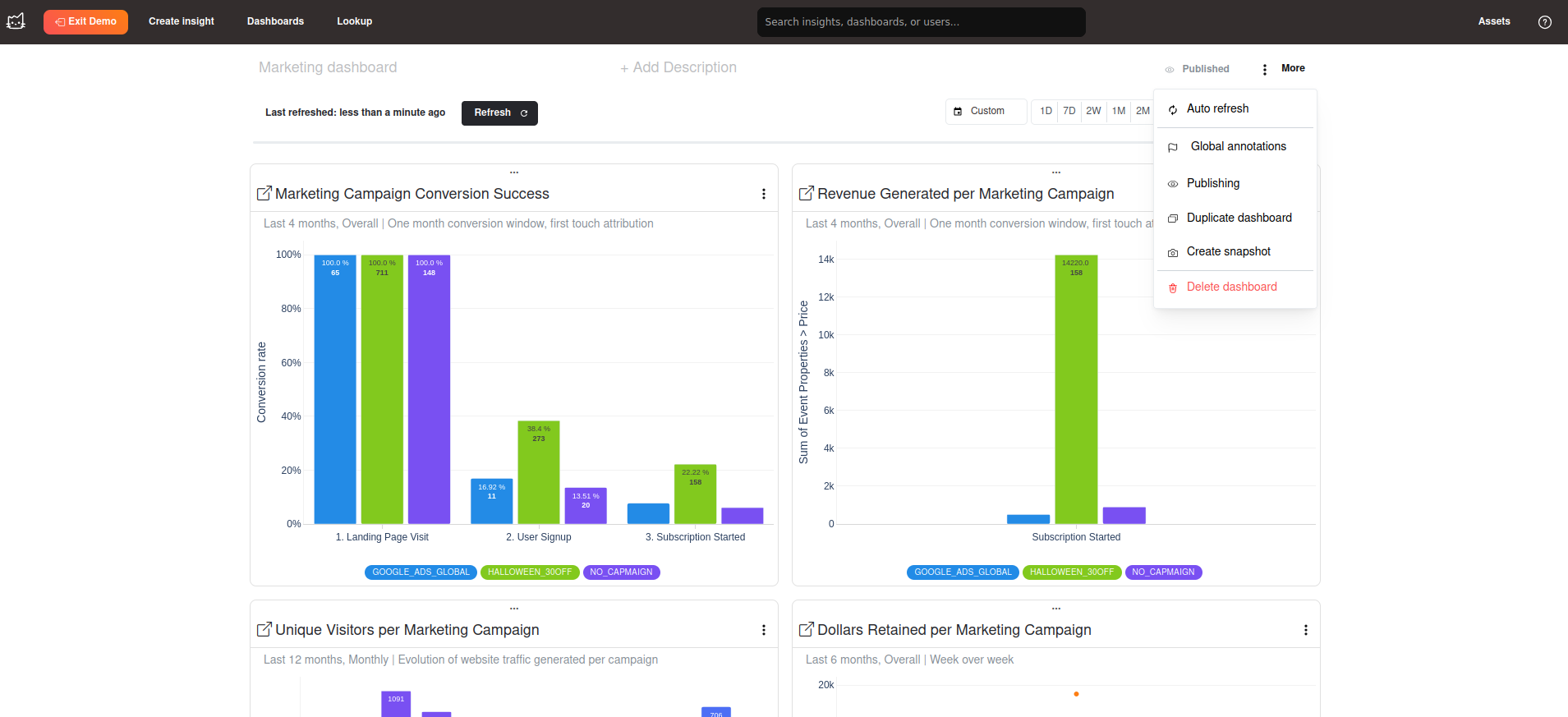Open the Assets link
This screenshot has width=1568, height=717.
pos(1494,21)
